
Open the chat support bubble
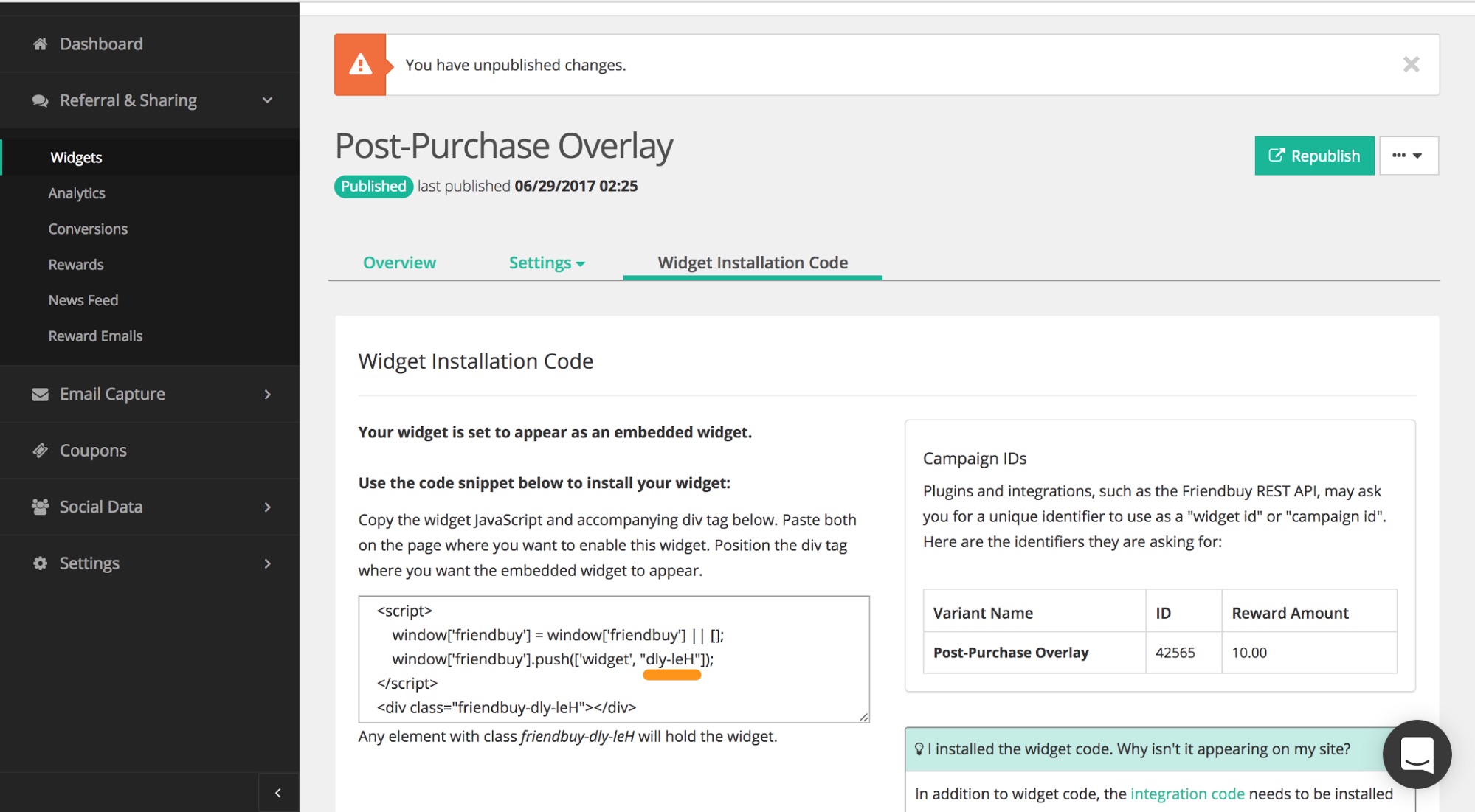[1416, 754]
